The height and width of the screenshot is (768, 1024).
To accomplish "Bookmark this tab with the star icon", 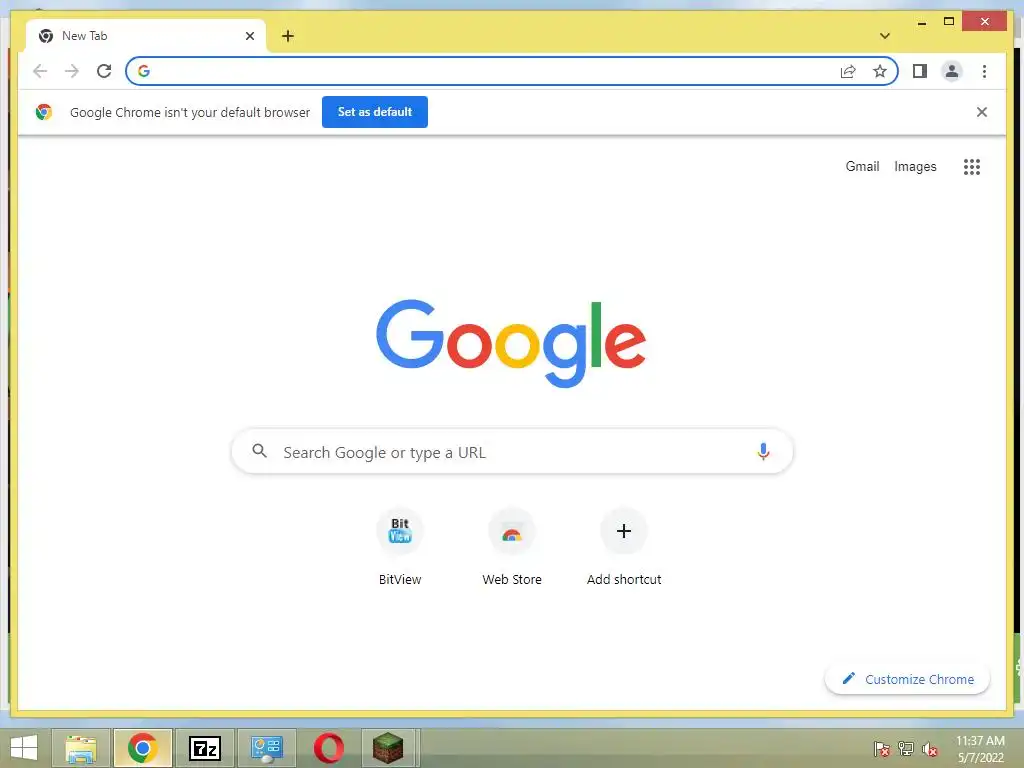I will 880,71.
